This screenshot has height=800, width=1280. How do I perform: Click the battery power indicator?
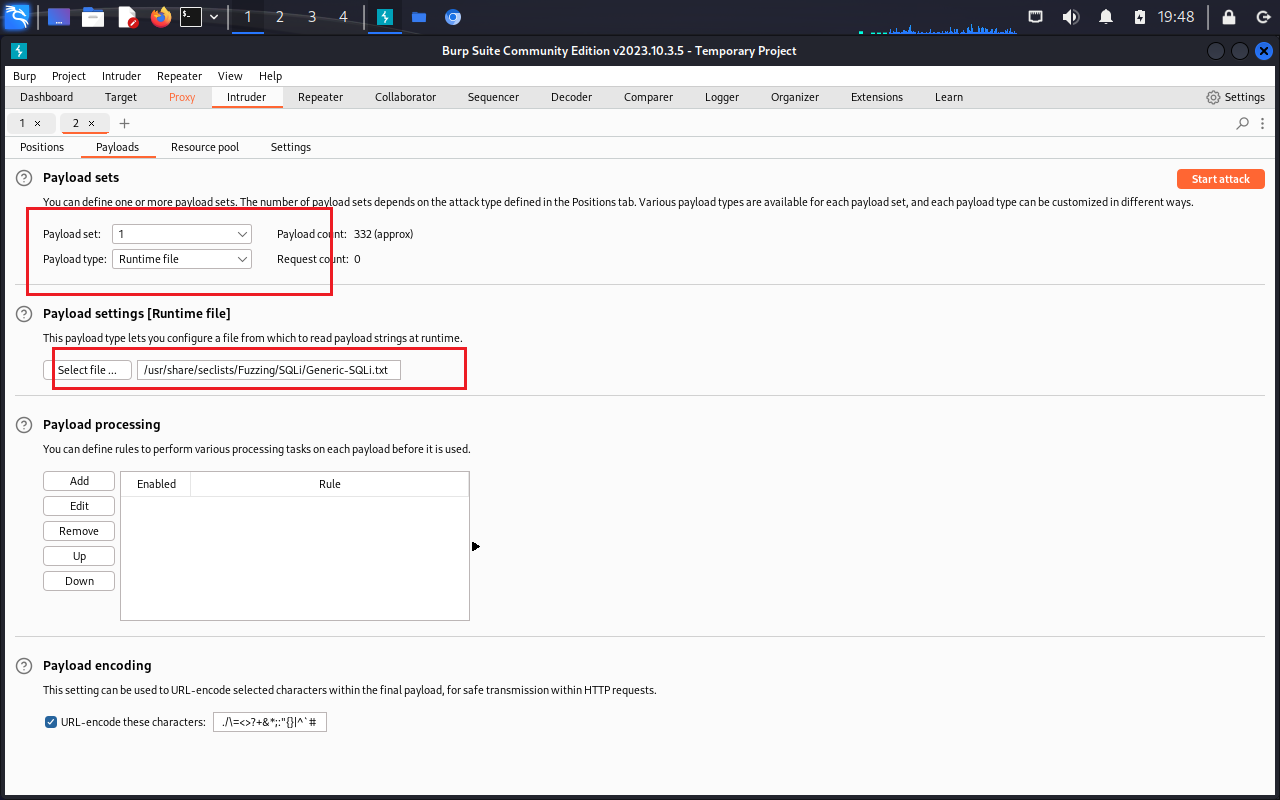coord(1139,17)
